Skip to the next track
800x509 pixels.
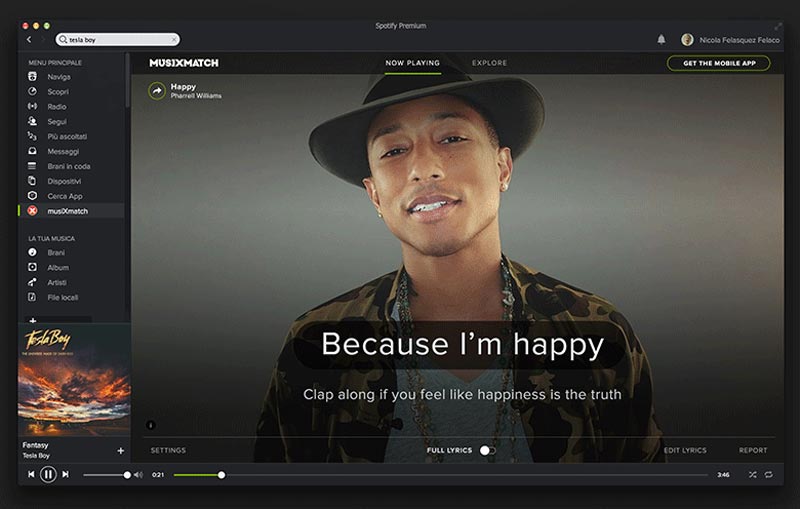point(65,474)
